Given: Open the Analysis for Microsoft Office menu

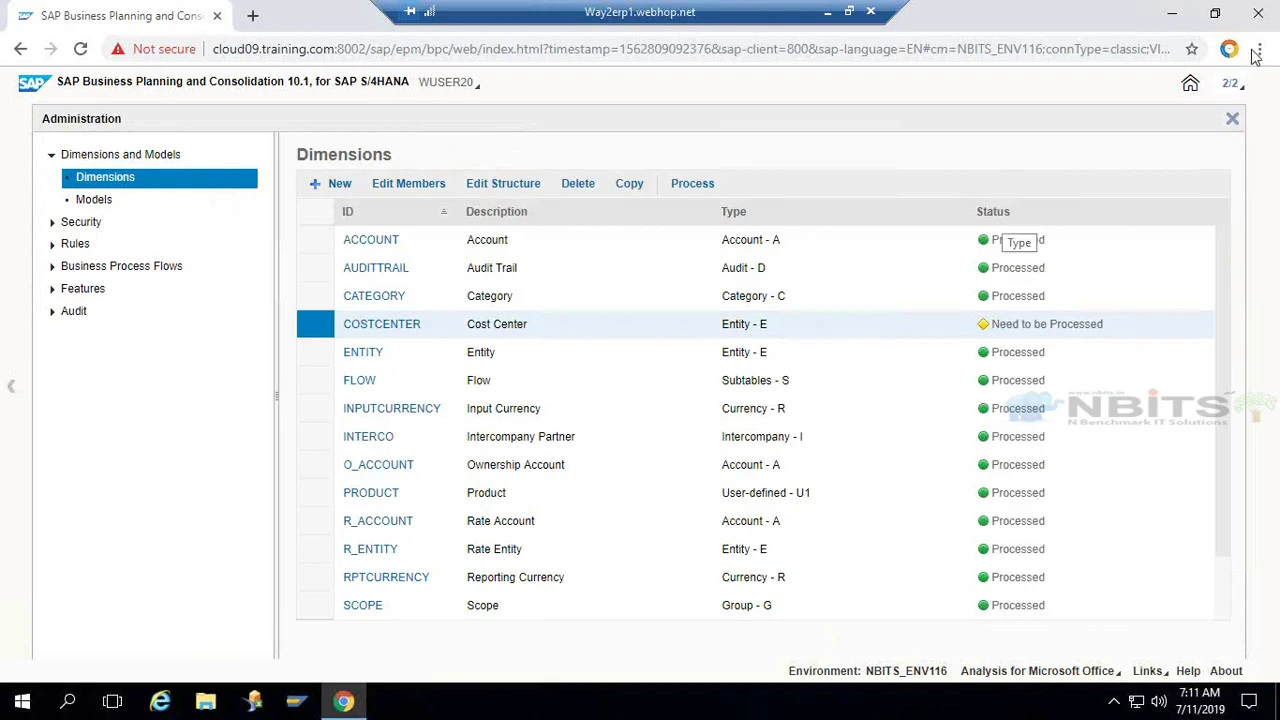Looking at the screenshot, I should 1041,672.
